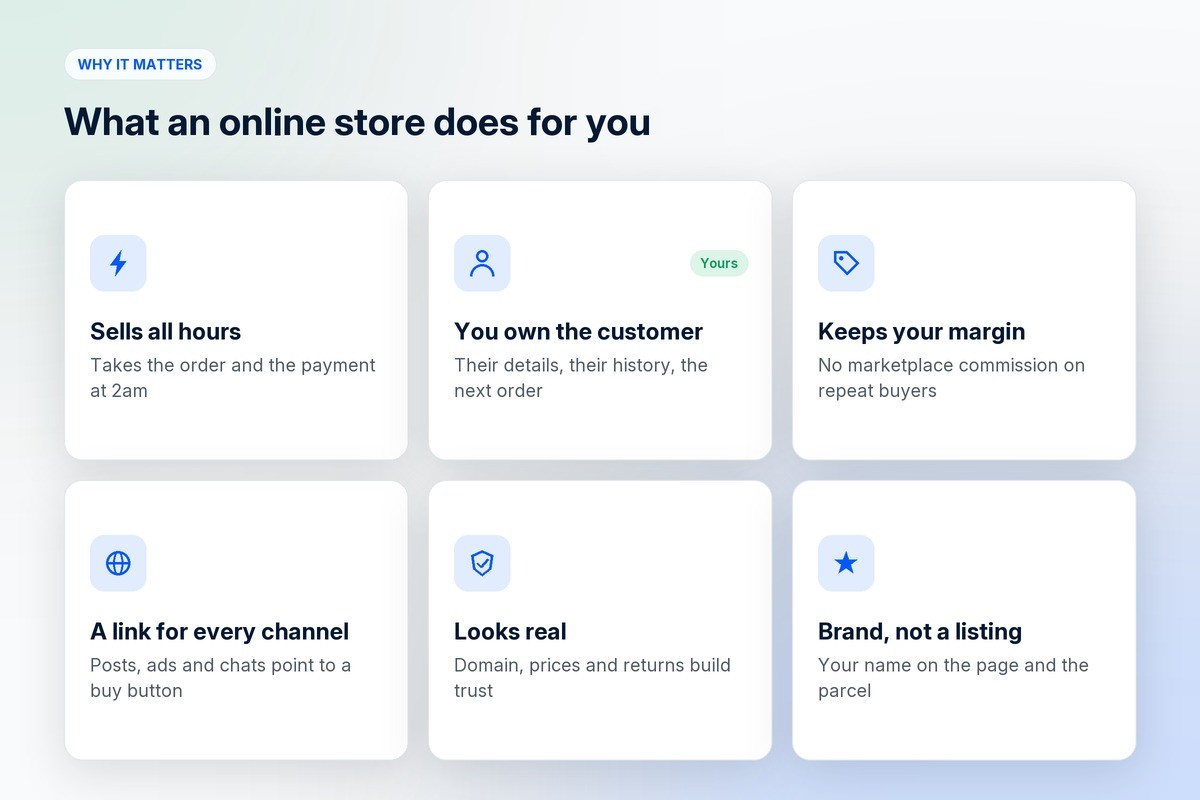Select A link for every channel title
1200x800 pixels.
[x=220, y=631]
